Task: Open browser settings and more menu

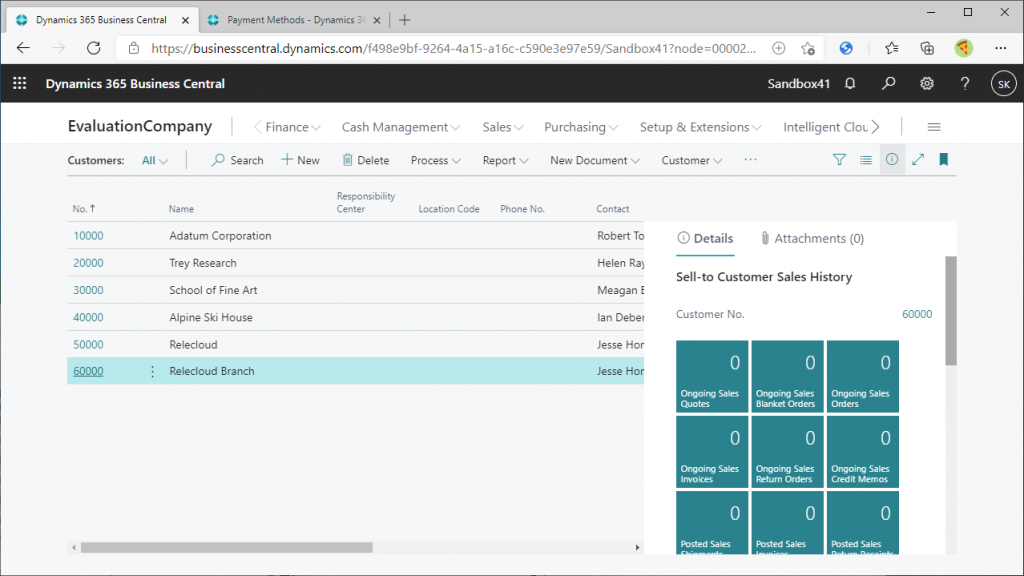Action: click(1000, 48)
